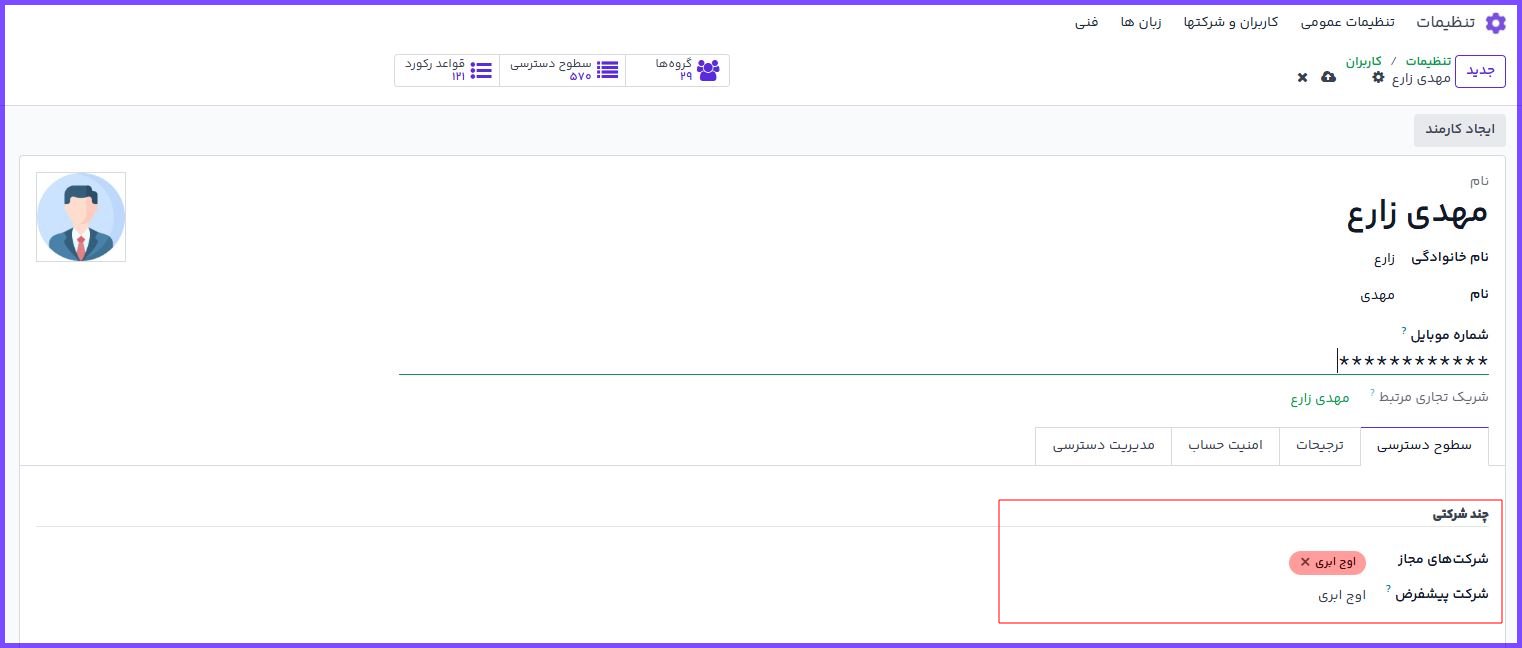Click the user avatar image
The image size is (1522, 648).
[81, 217]
